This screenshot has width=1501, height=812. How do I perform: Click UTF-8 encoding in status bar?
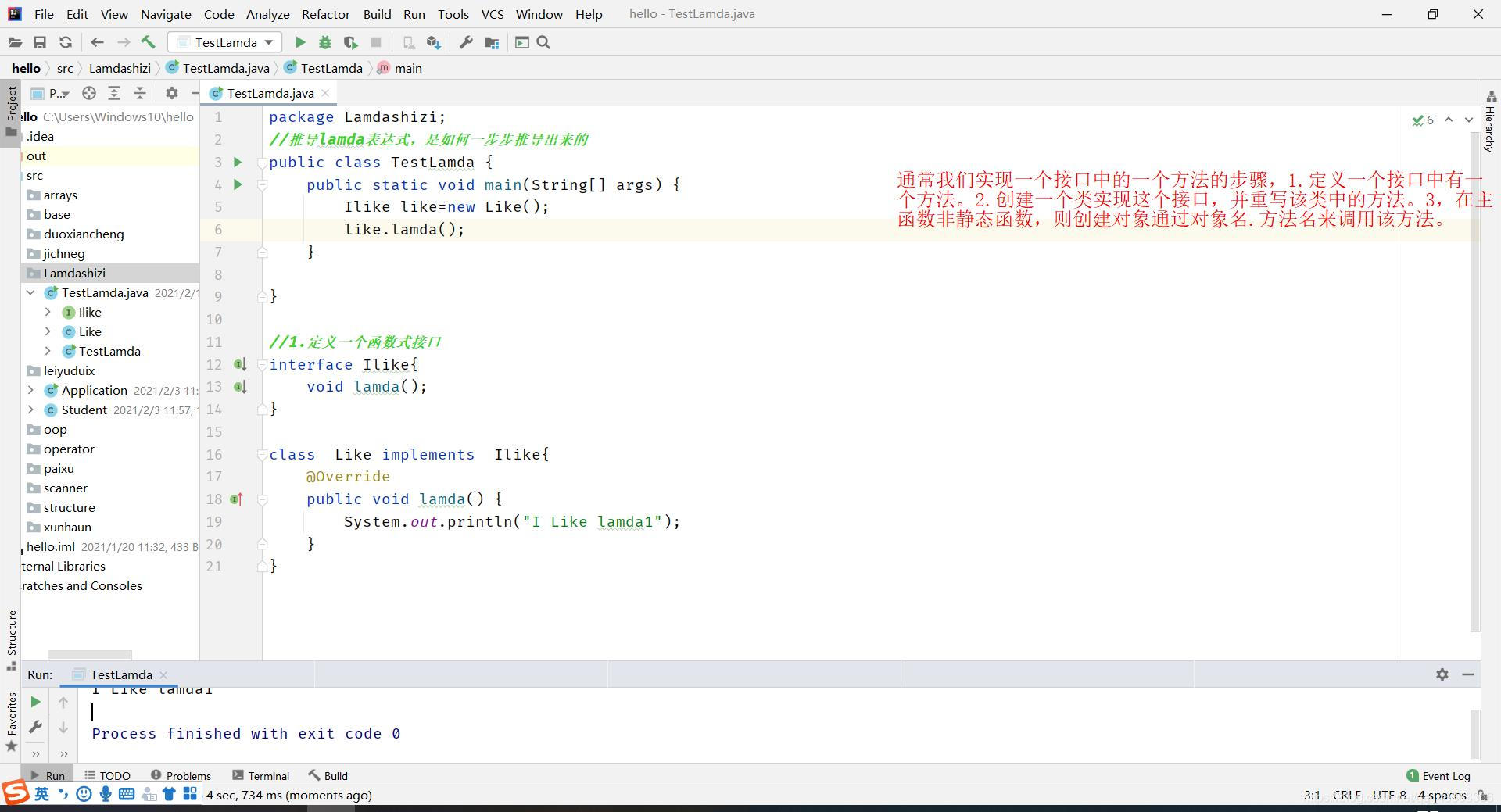pyautogui.click(x=1389, y=795)
